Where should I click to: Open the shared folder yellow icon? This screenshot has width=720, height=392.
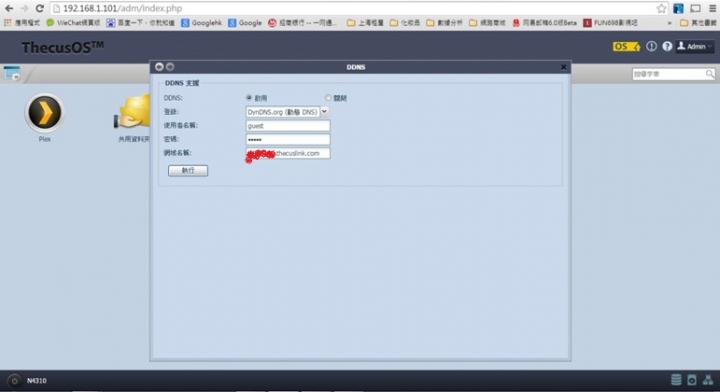point(133,112)
